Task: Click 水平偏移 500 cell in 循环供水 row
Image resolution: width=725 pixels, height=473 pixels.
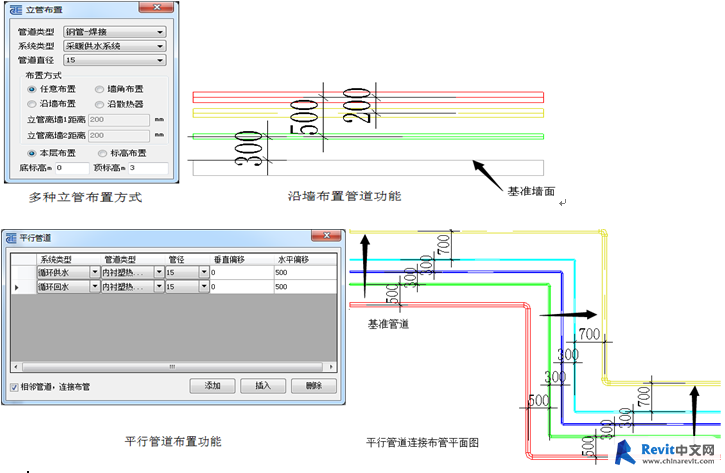Action: (305, 272)
